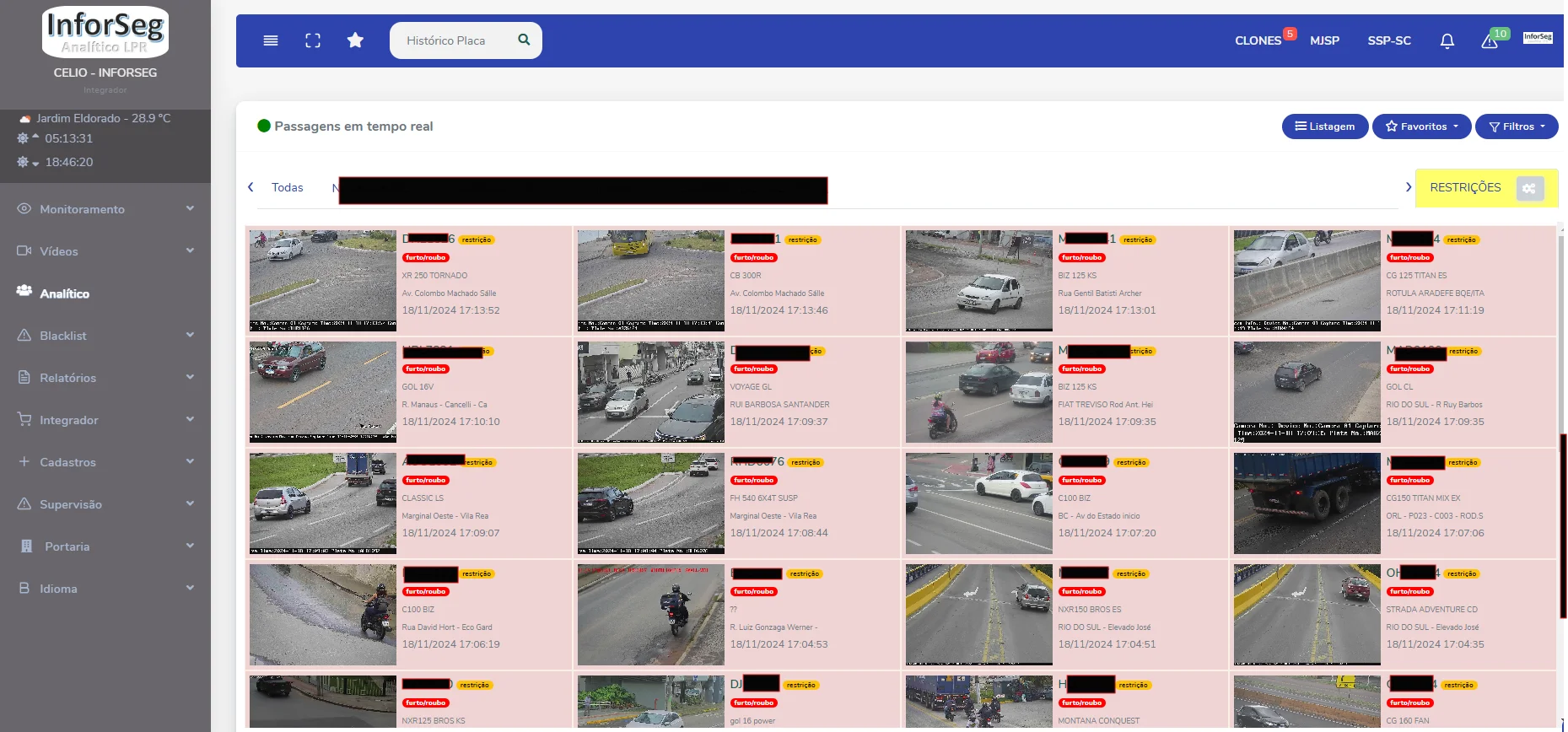
Task: Toggle fullscreen mode icon
Action: (x=313, y=40)
